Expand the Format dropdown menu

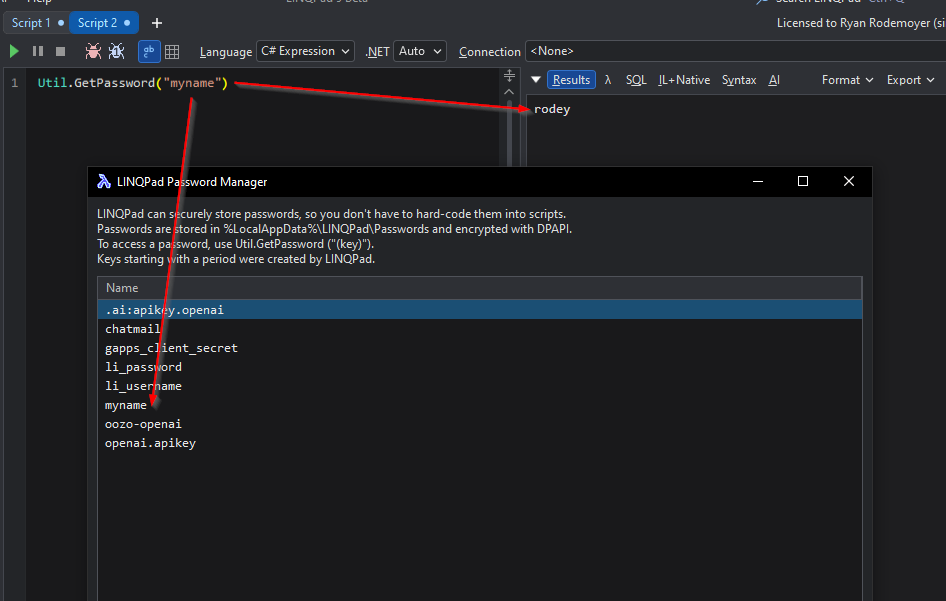[x=847, y=80]
